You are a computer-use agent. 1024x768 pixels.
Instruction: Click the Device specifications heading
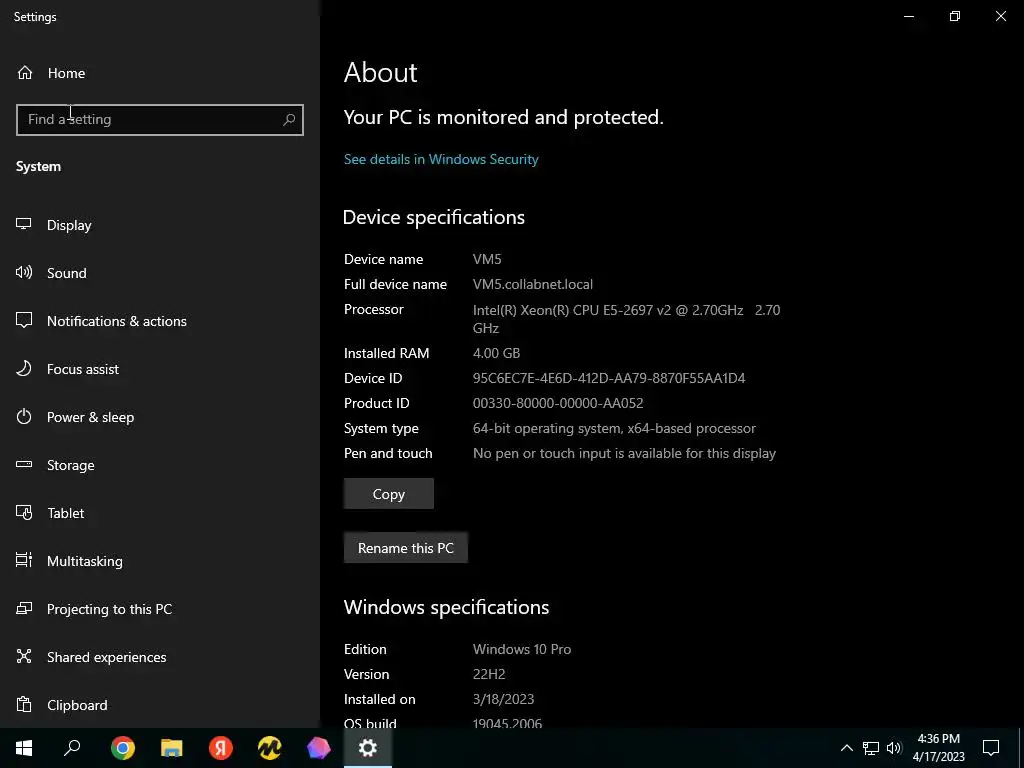pyautogui.click(x=434, y=217)
